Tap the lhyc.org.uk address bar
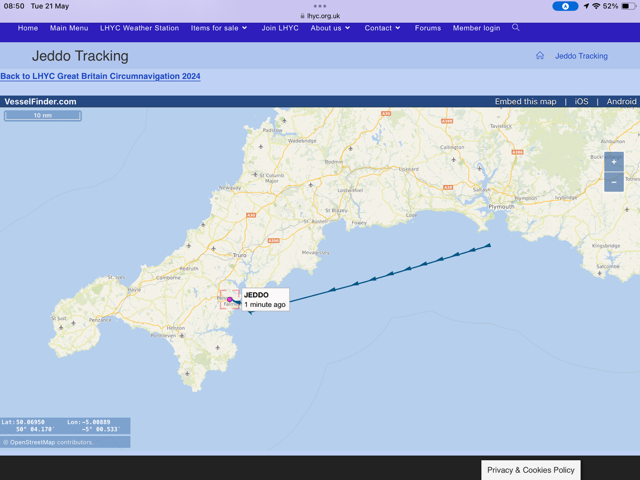The image size is (640, 480). 320,16
